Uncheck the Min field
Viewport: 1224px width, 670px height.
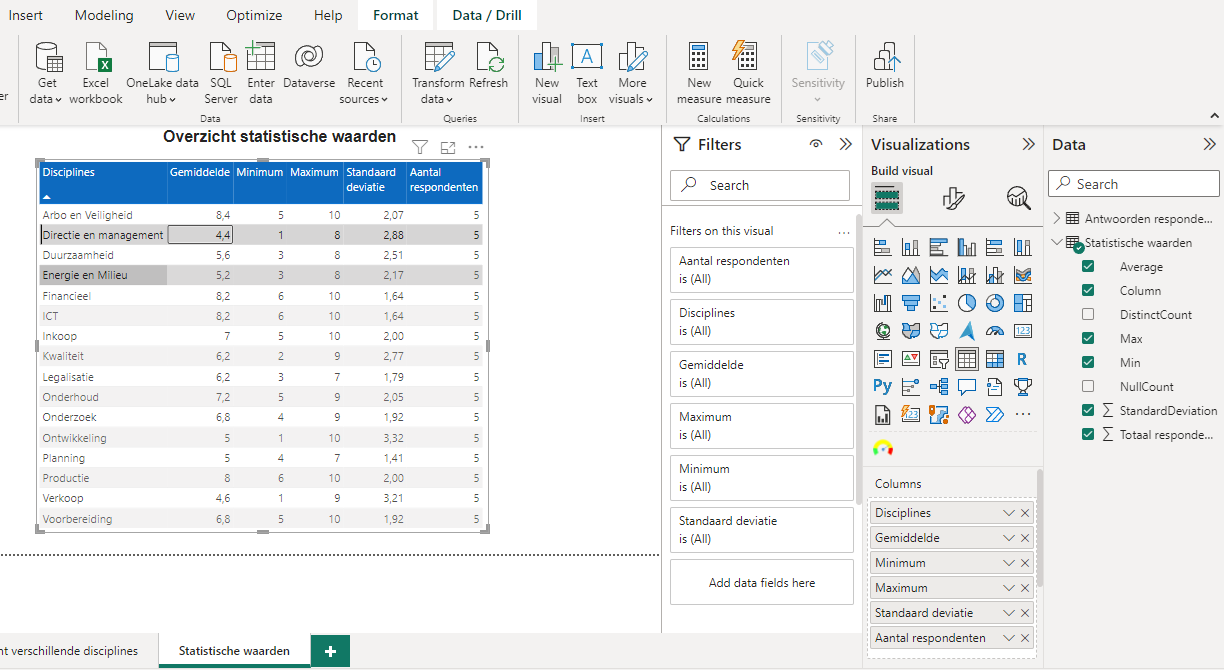(x=1088, y=363)
